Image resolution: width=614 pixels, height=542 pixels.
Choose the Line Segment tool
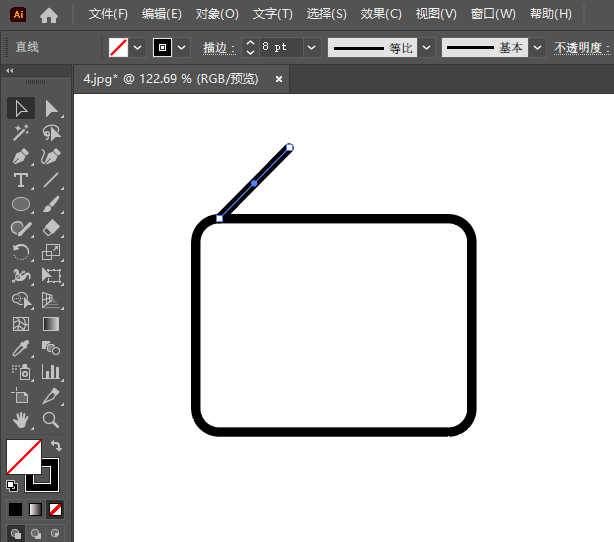51,181
